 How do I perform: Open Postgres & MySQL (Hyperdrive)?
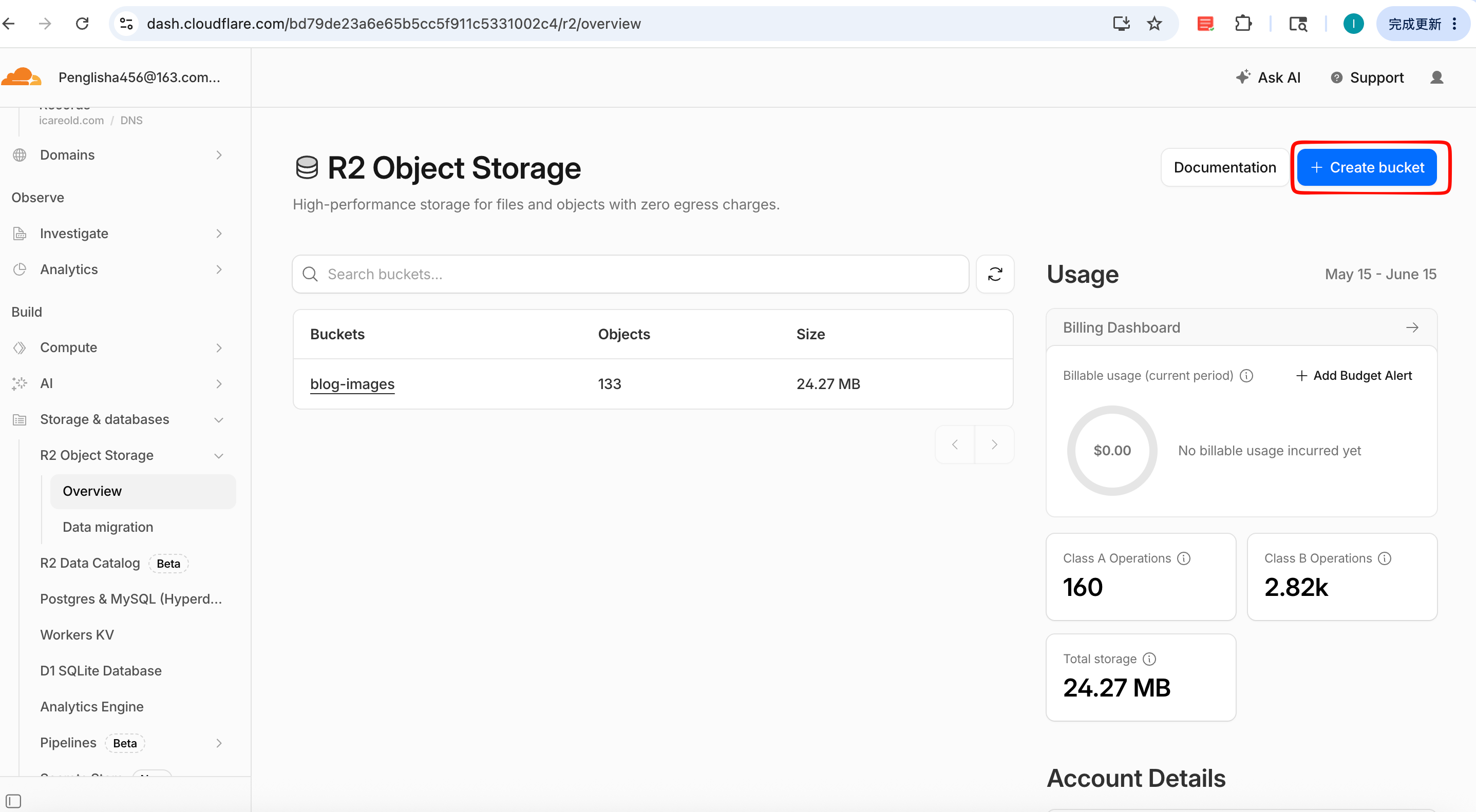pos(131,599)
